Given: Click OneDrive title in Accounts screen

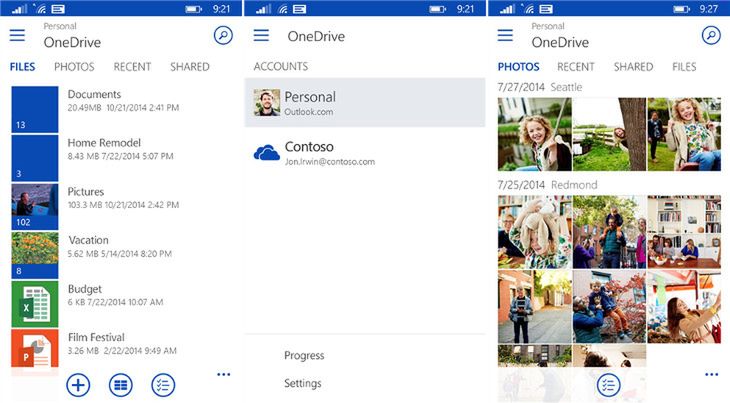Looking at the screenshot, I should point(316,36).
